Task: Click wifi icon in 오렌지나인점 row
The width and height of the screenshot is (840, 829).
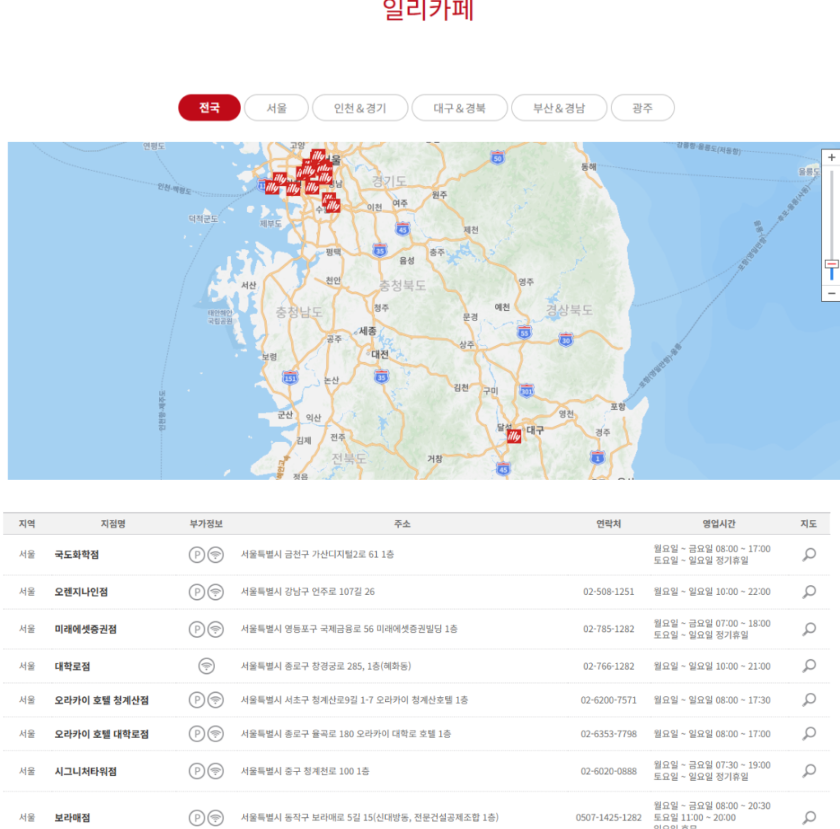Action: (x=216, y=592)
